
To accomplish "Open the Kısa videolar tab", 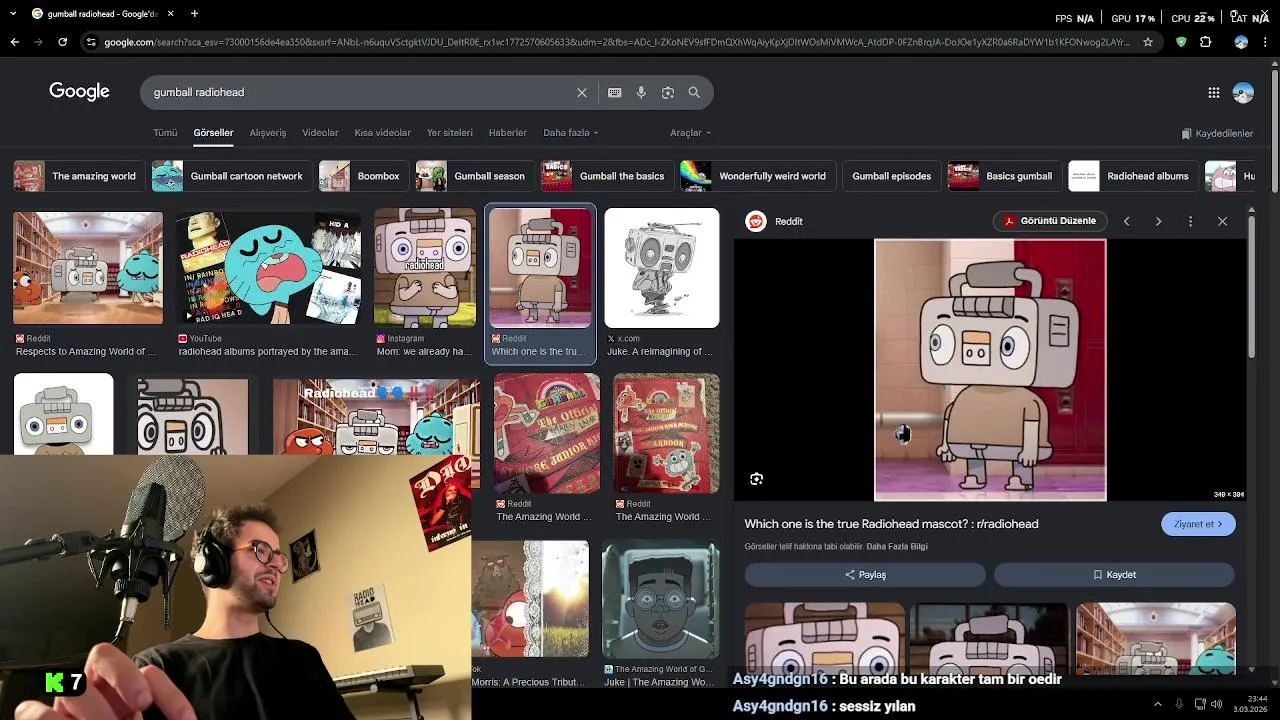I will point(382,132).
